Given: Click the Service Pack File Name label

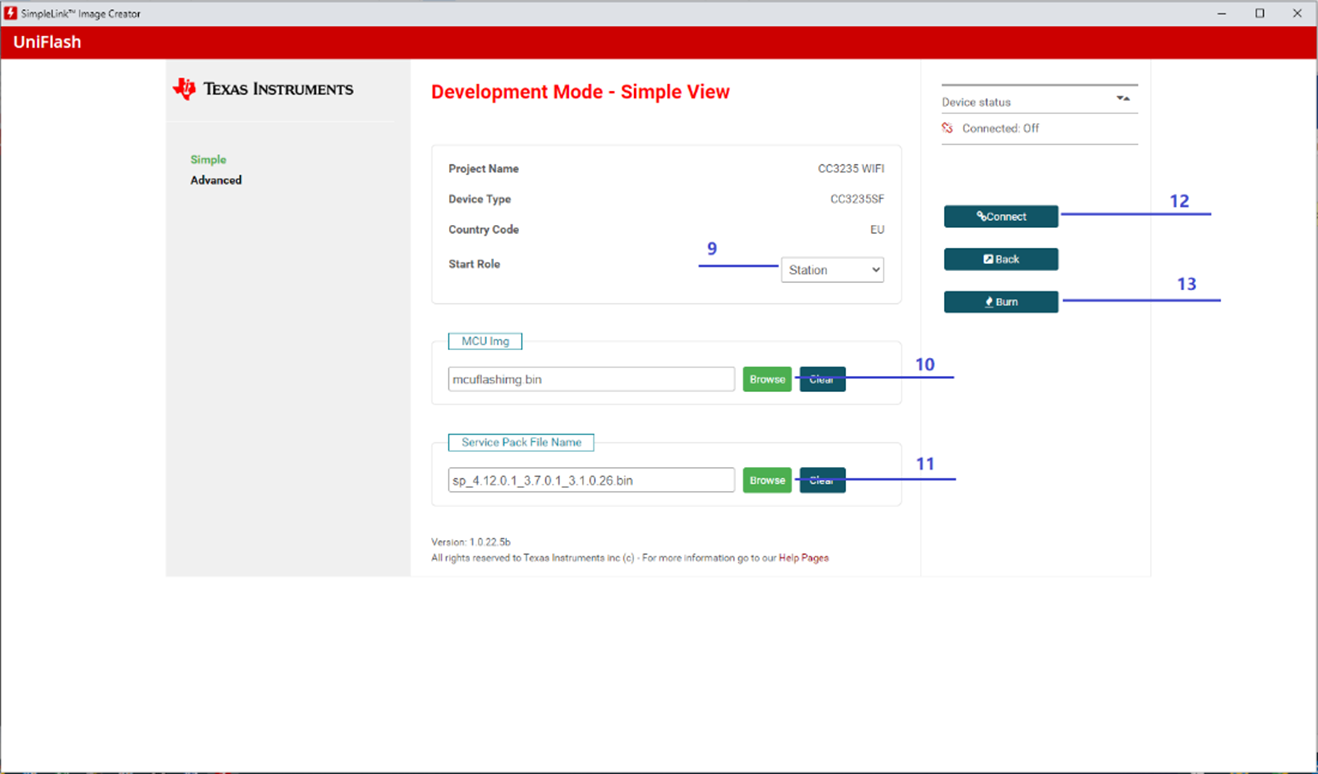Looking at the screenshot, I should point(521,442).
